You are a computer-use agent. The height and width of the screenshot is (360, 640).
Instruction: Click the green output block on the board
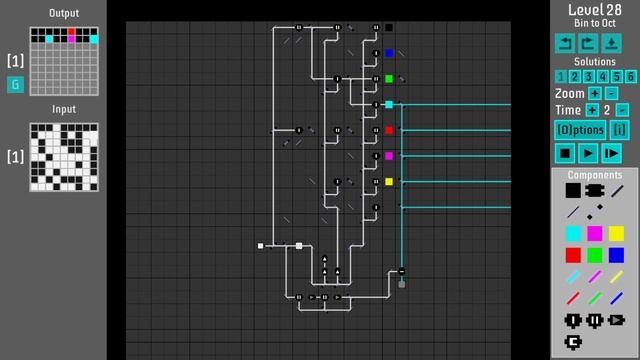click(389, 79)
